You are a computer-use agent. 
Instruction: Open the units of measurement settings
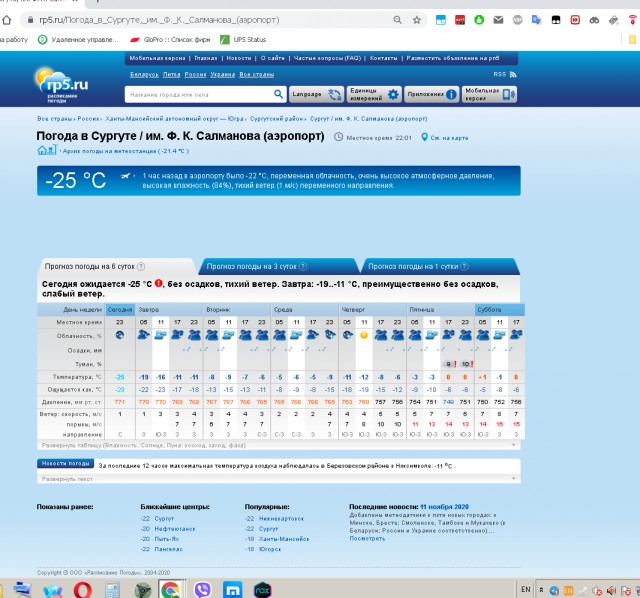click(x=374, y=94)
